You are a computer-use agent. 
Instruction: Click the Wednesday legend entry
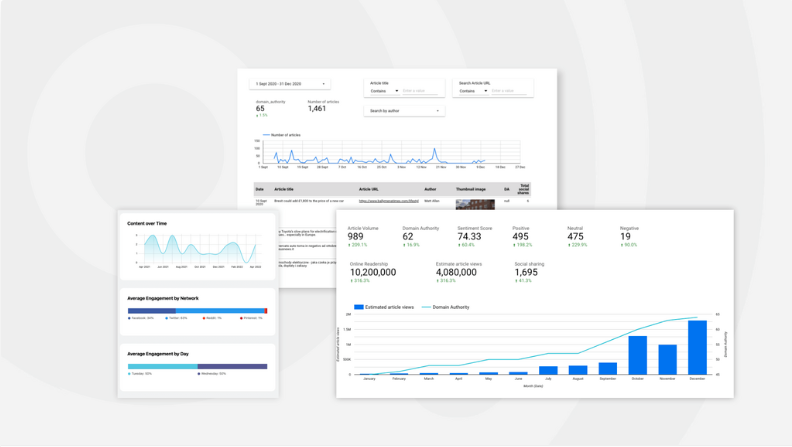pyautogui.click(x=212, y=374)
